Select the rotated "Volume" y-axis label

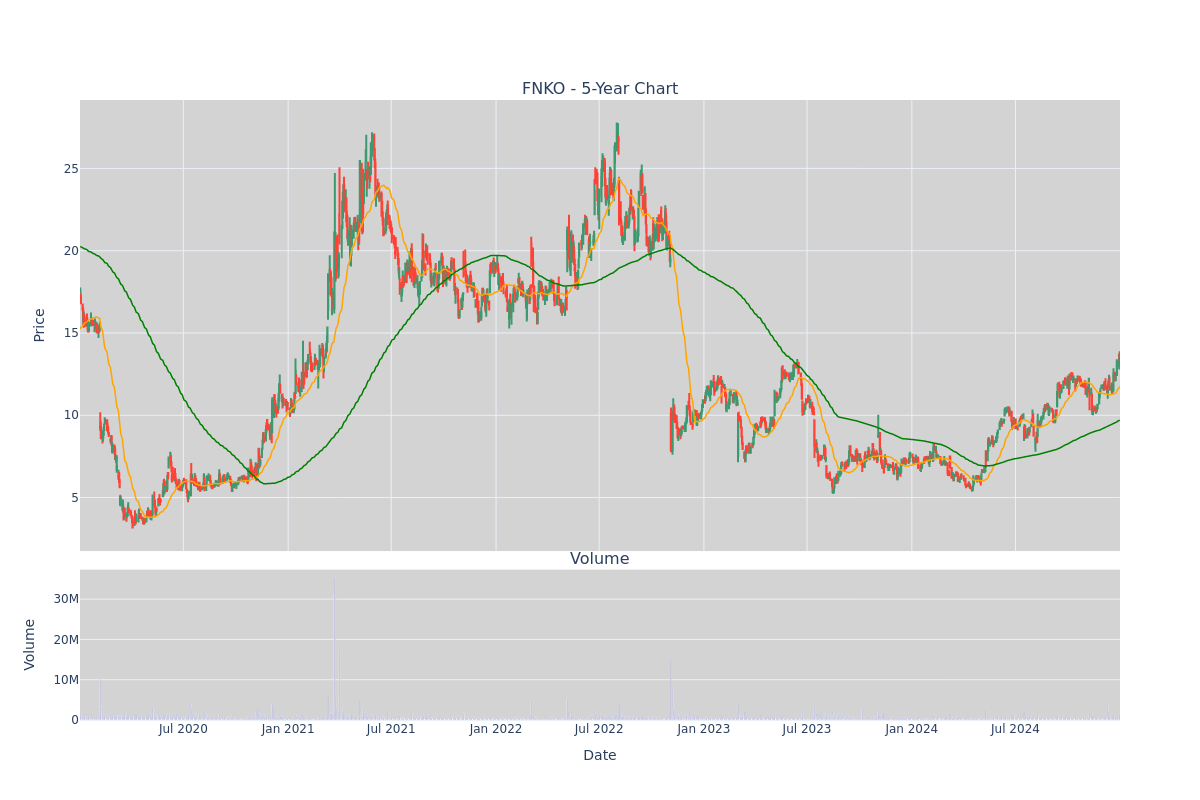tap(30, 644)
